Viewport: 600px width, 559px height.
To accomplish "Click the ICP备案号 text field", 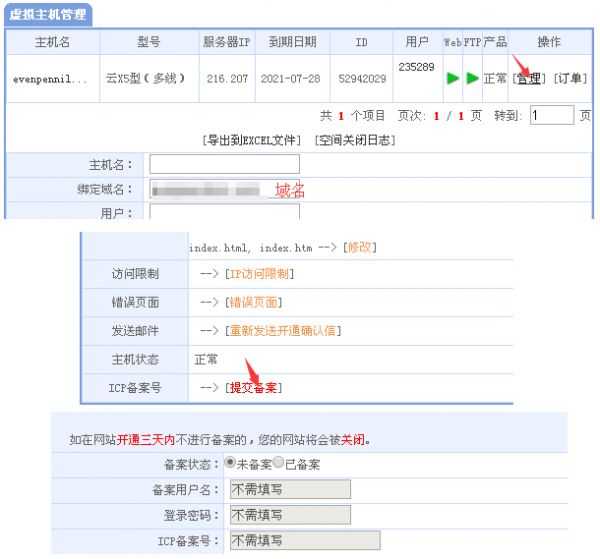I will click(x=304, y=541).
